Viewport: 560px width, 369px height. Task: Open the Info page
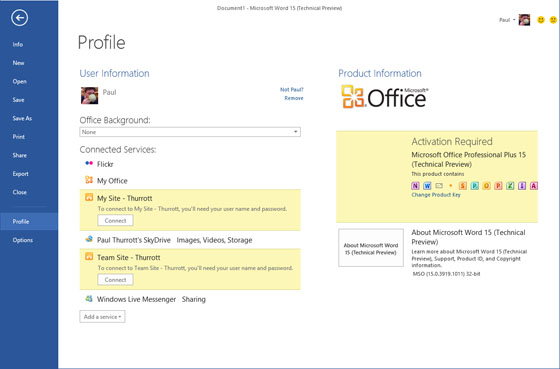tap(18, 44)
